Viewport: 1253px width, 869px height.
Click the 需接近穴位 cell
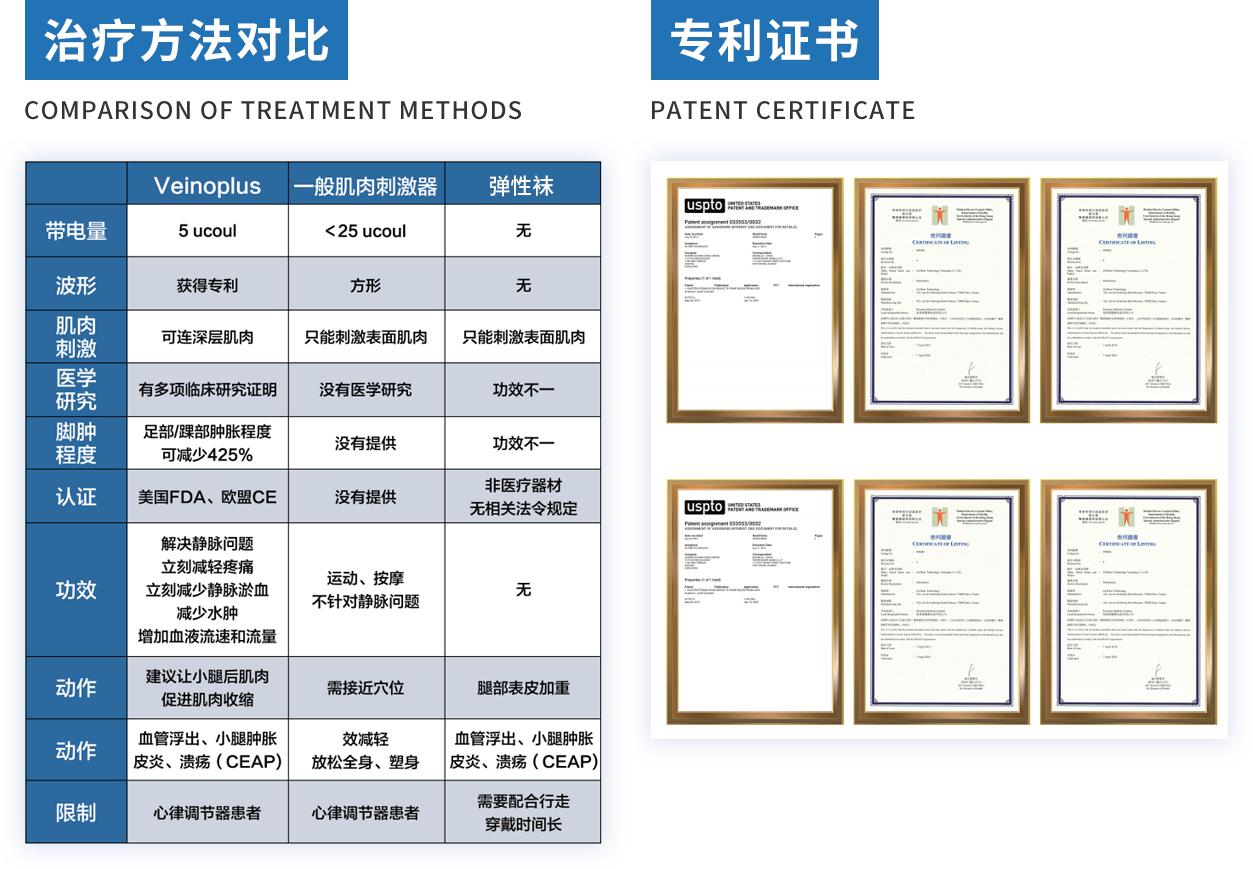366,688
